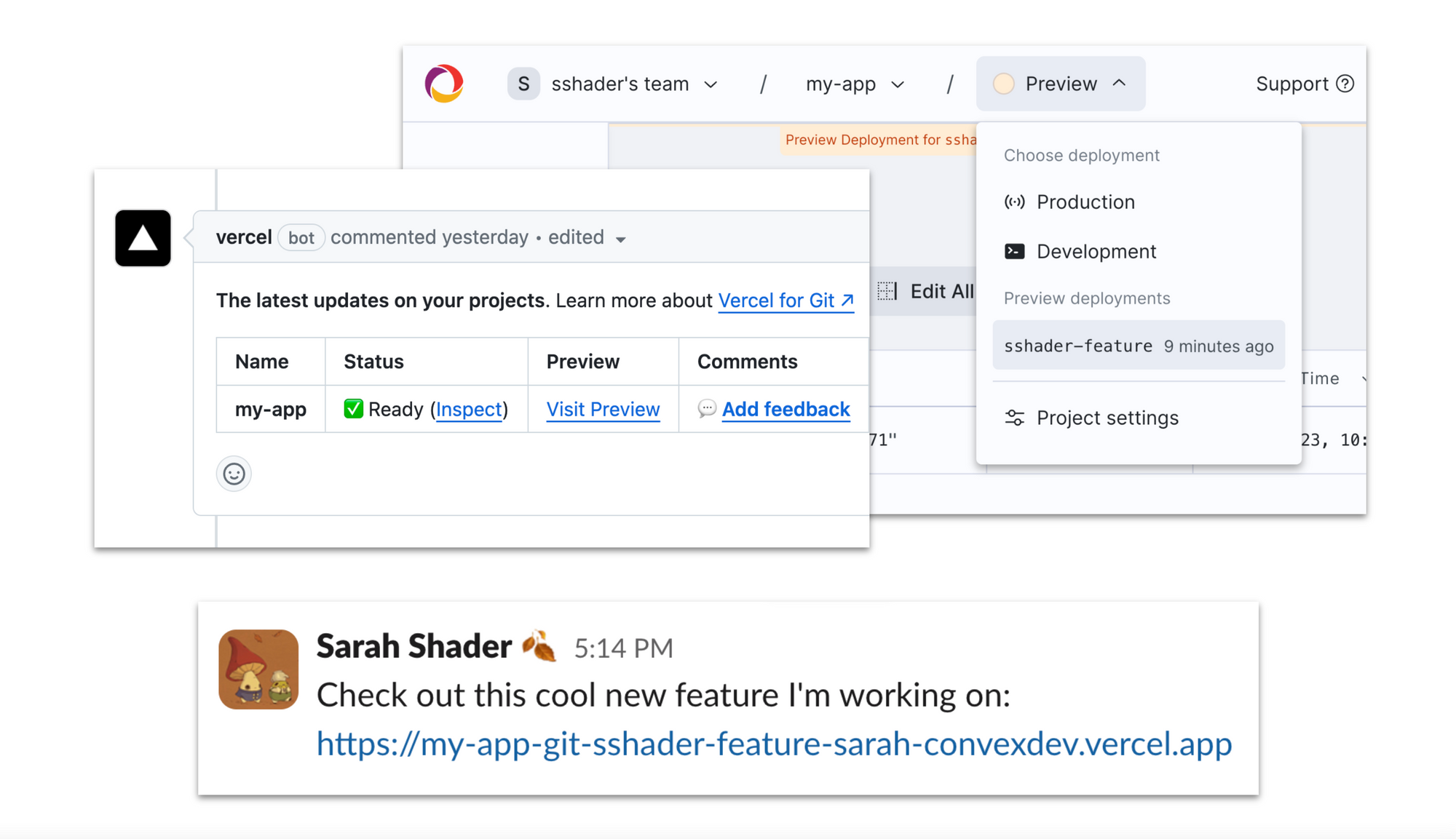Expand the edited history dropdown
The width and height of the screenshot is (1456, 839).
pos(620,238)
